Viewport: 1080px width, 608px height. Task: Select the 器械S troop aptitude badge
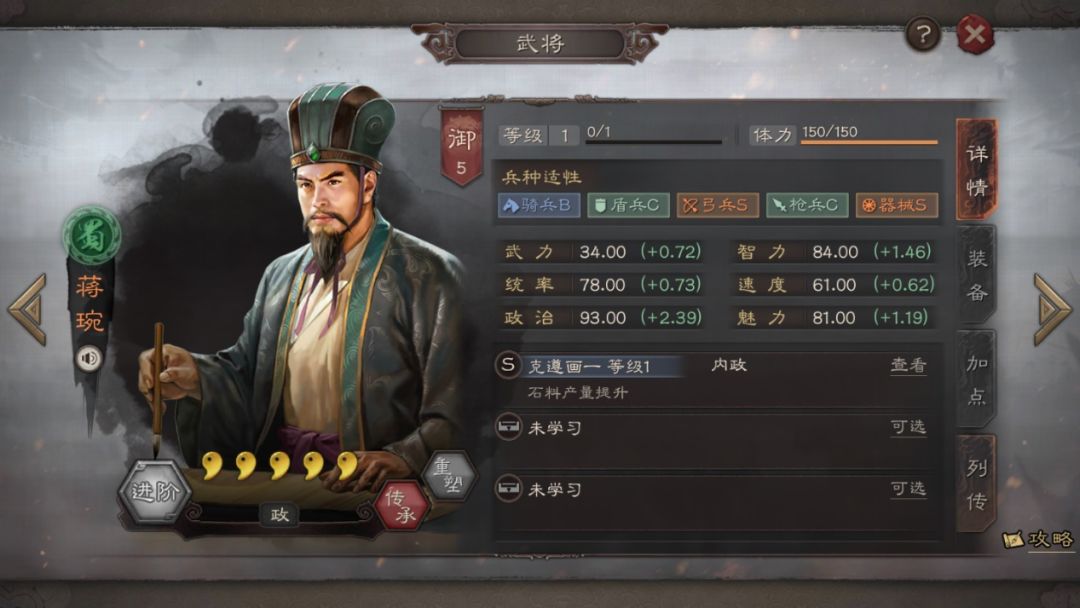pos(897,205)
